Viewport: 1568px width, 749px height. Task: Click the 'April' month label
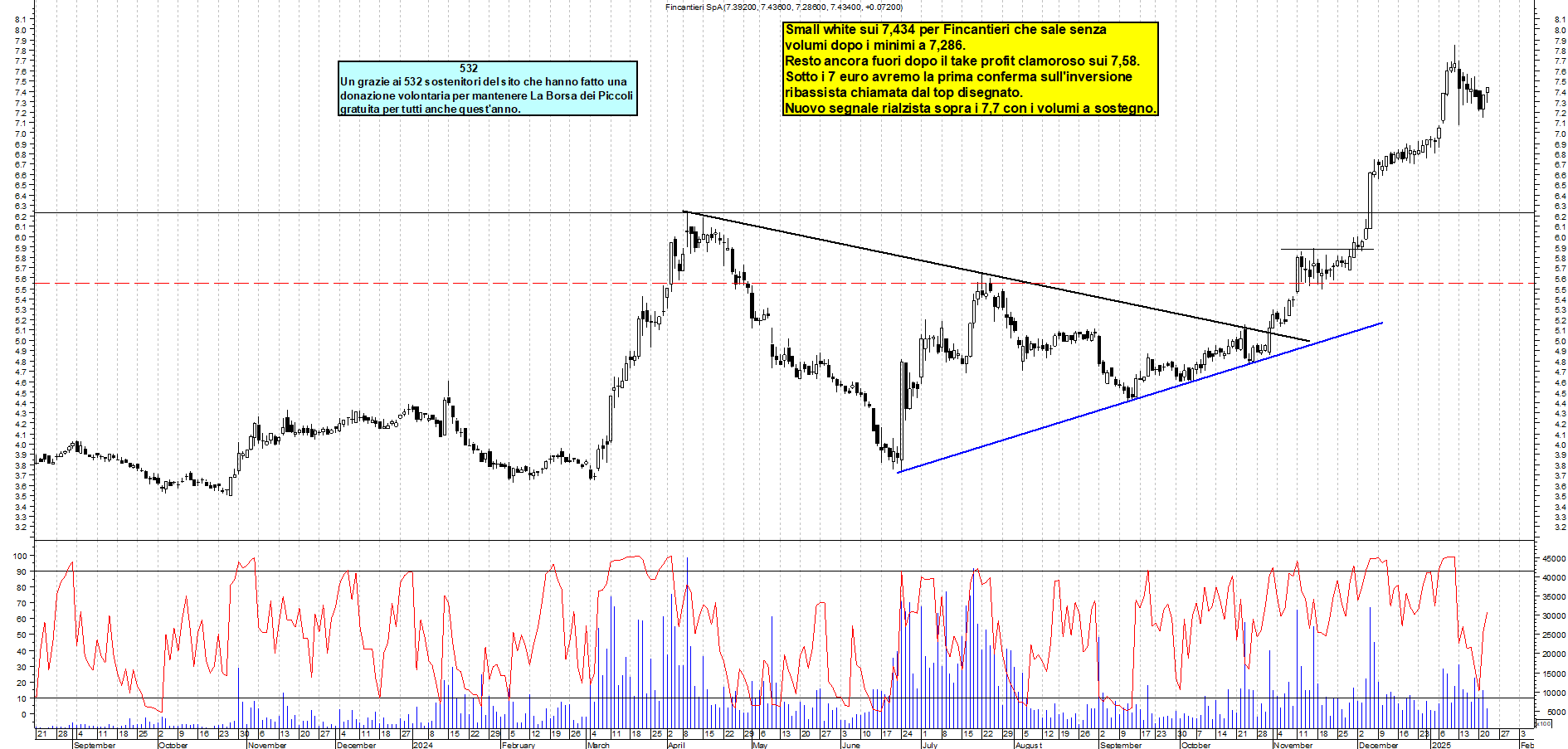676,745
